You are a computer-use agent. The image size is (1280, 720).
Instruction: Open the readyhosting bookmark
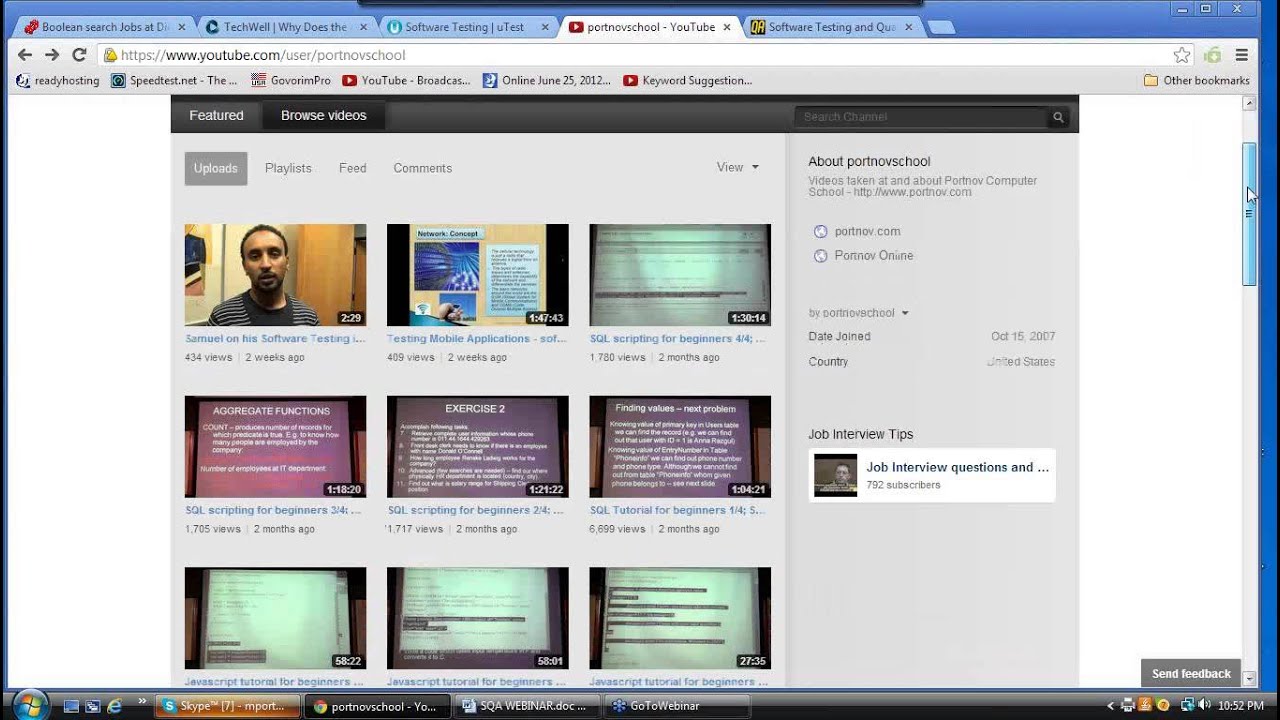[58, 80]
